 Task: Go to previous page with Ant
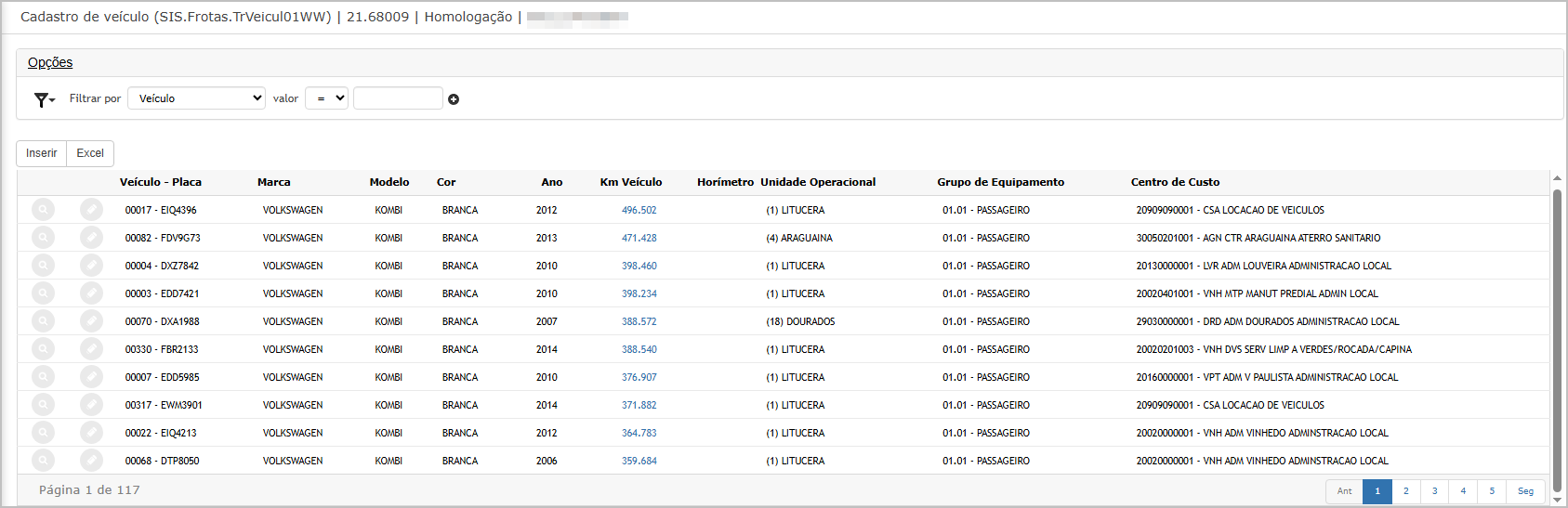click(x=1344, y=491)
